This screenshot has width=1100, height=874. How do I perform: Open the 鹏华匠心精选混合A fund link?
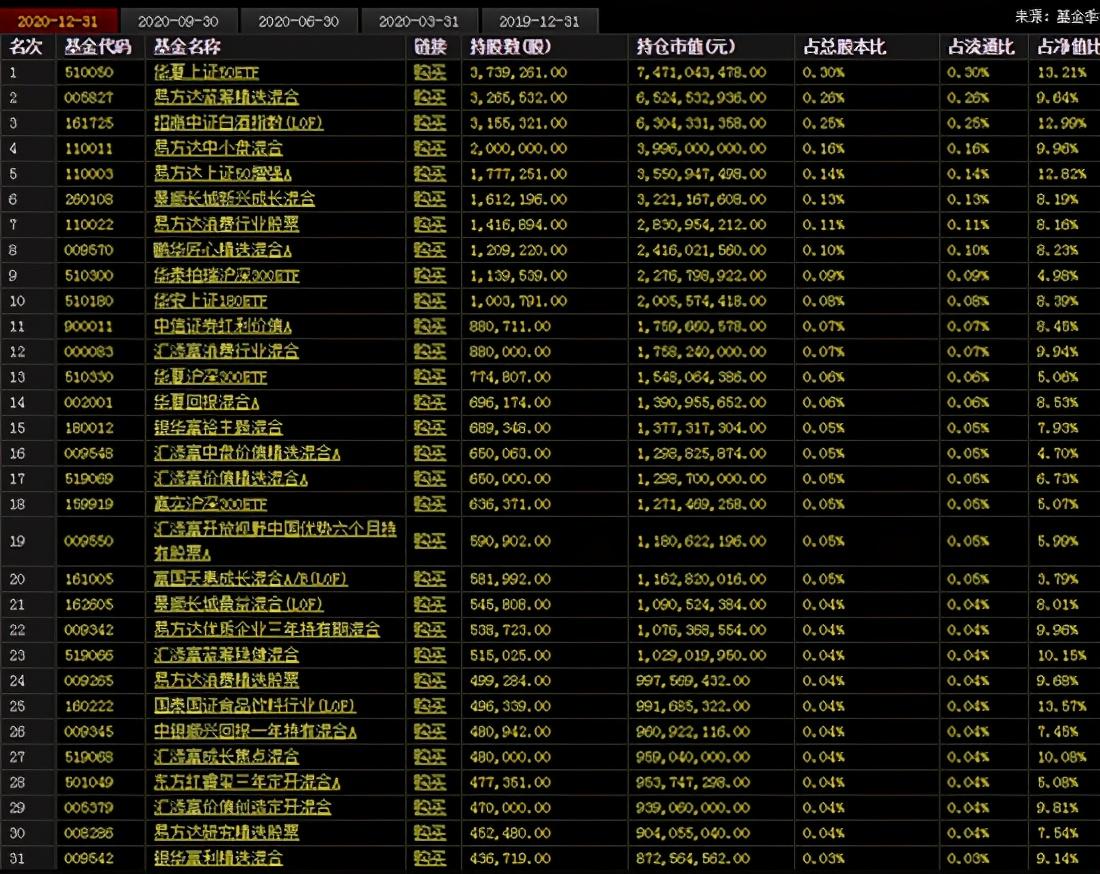pyautogui.click(x=222, y=250)
